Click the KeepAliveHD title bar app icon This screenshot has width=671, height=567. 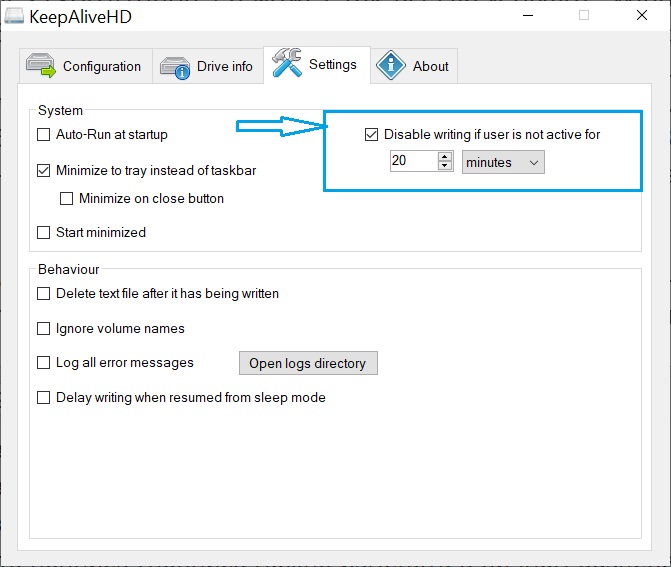tap(14, 16)
